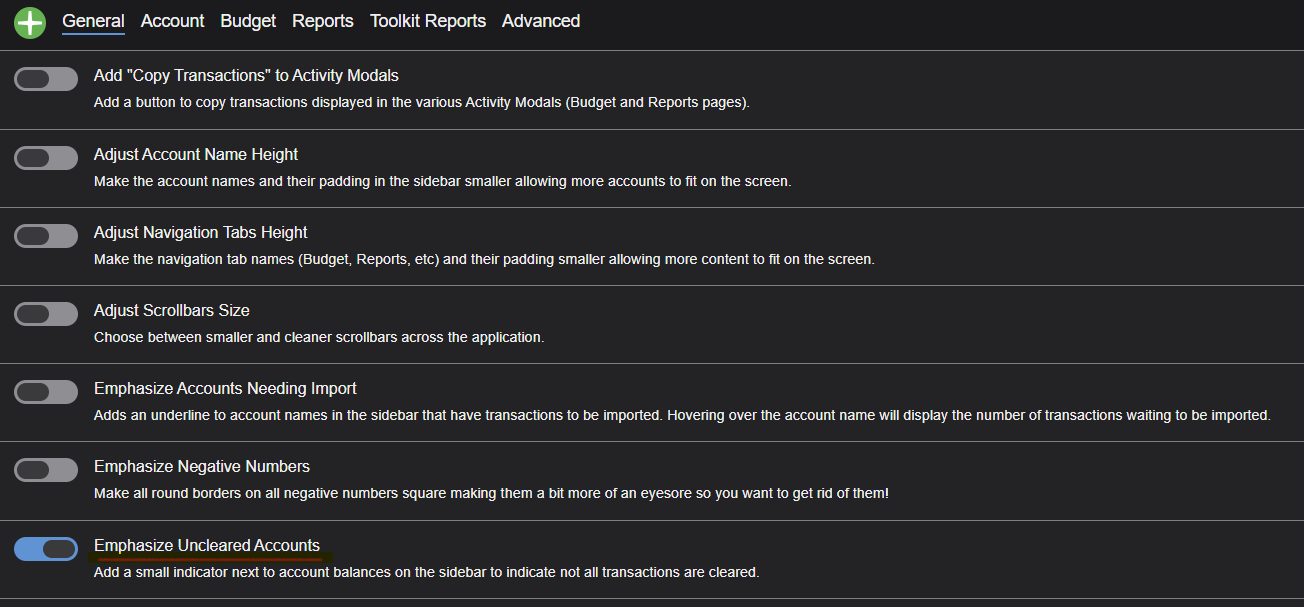Click the Emphasize Negative Numbers heading

[202, 466]
